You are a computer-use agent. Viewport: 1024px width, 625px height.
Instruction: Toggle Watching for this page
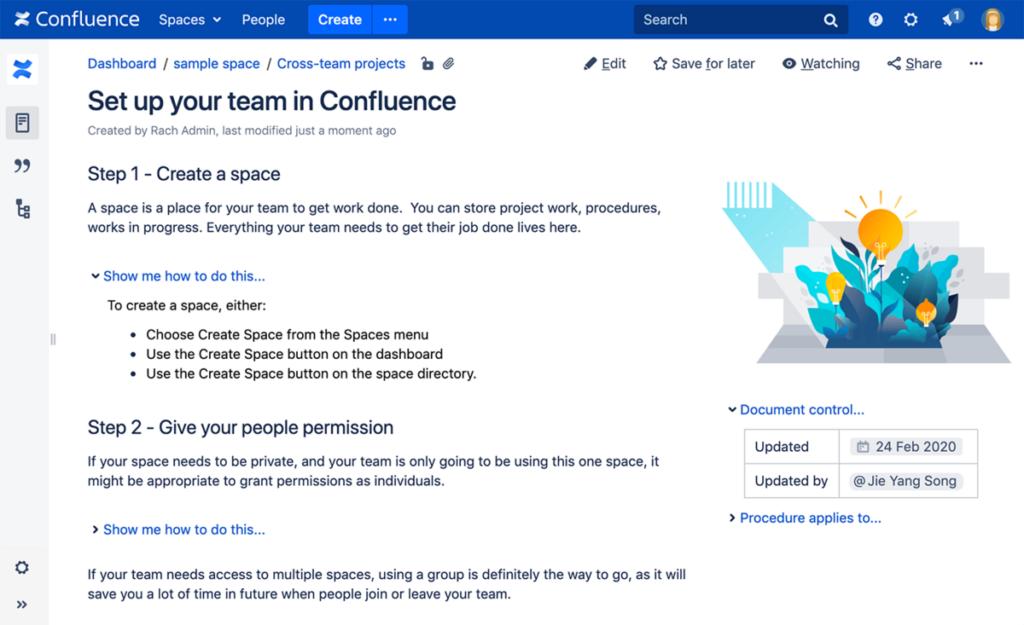[820, 64]
